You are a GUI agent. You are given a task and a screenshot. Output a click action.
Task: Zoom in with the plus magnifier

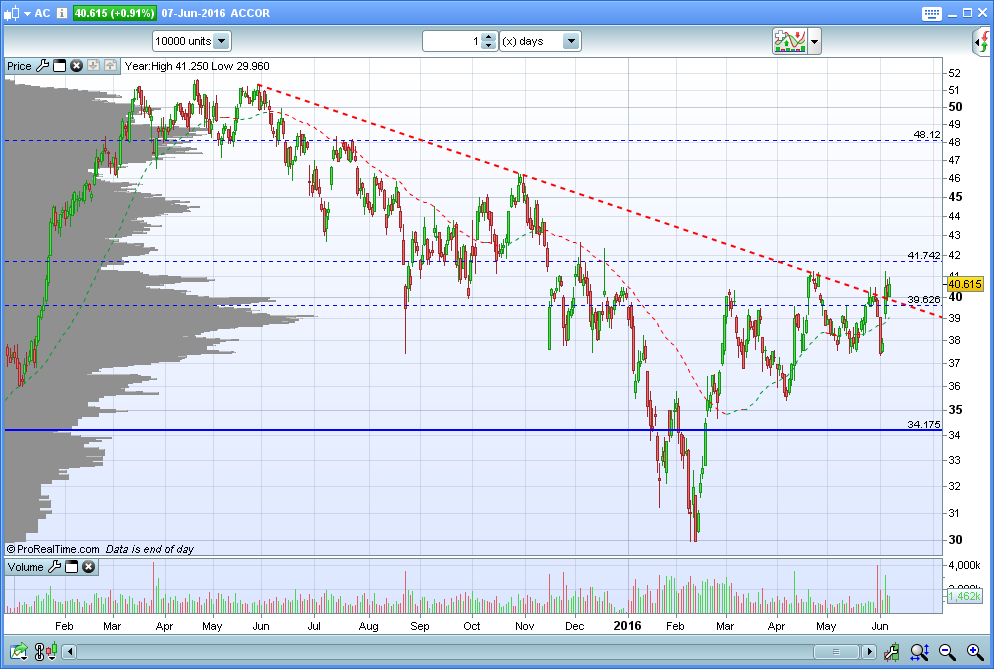973,652
